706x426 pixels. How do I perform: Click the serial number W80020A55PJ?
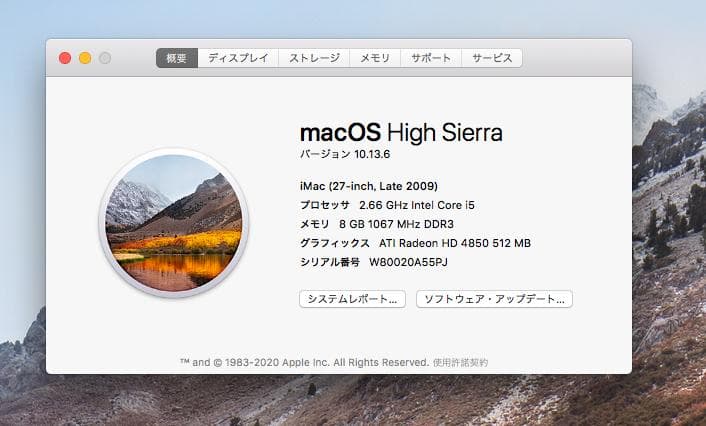tap(408, 262)
